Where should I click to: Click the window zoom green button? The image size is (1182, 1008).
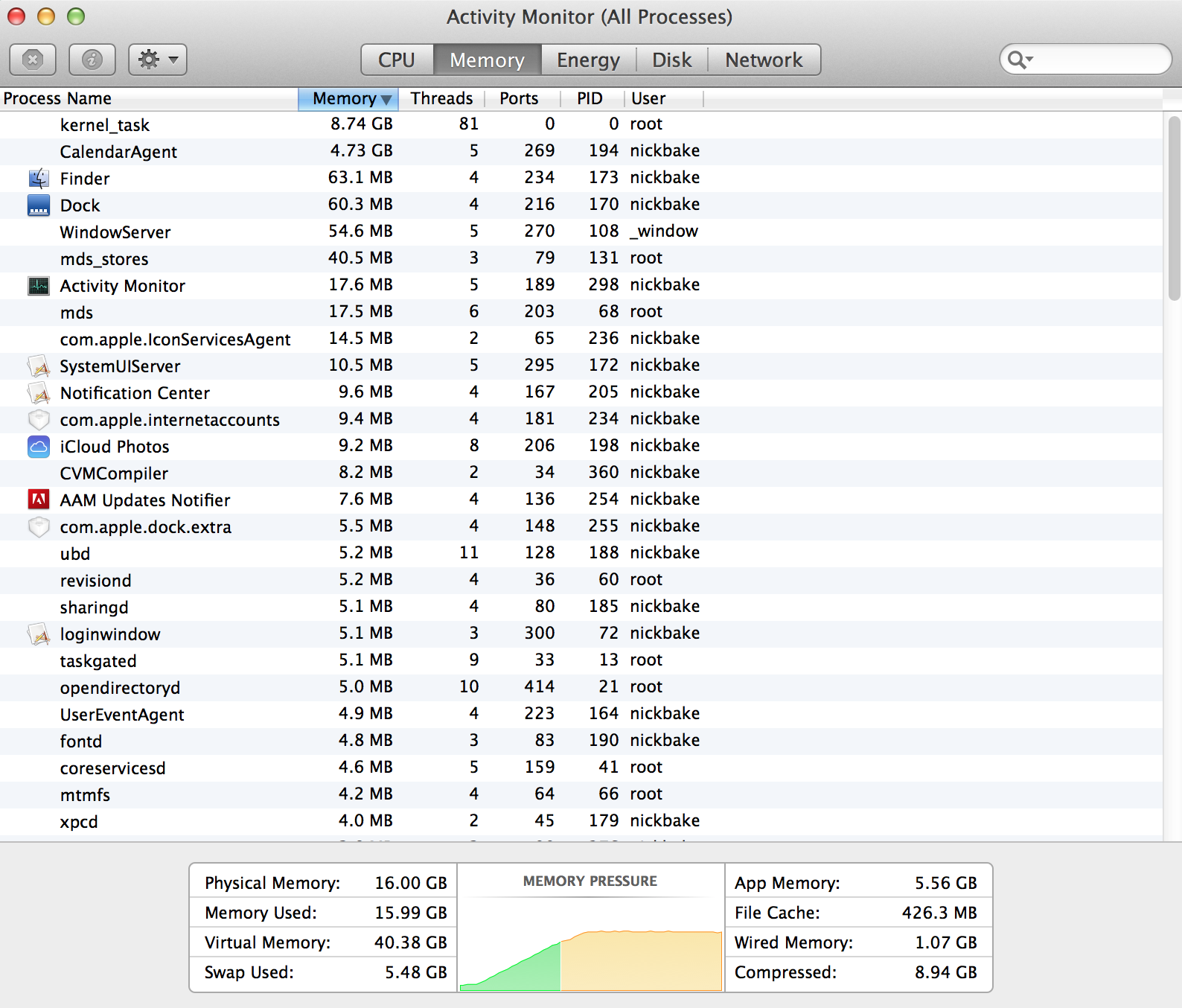point(76,16)
